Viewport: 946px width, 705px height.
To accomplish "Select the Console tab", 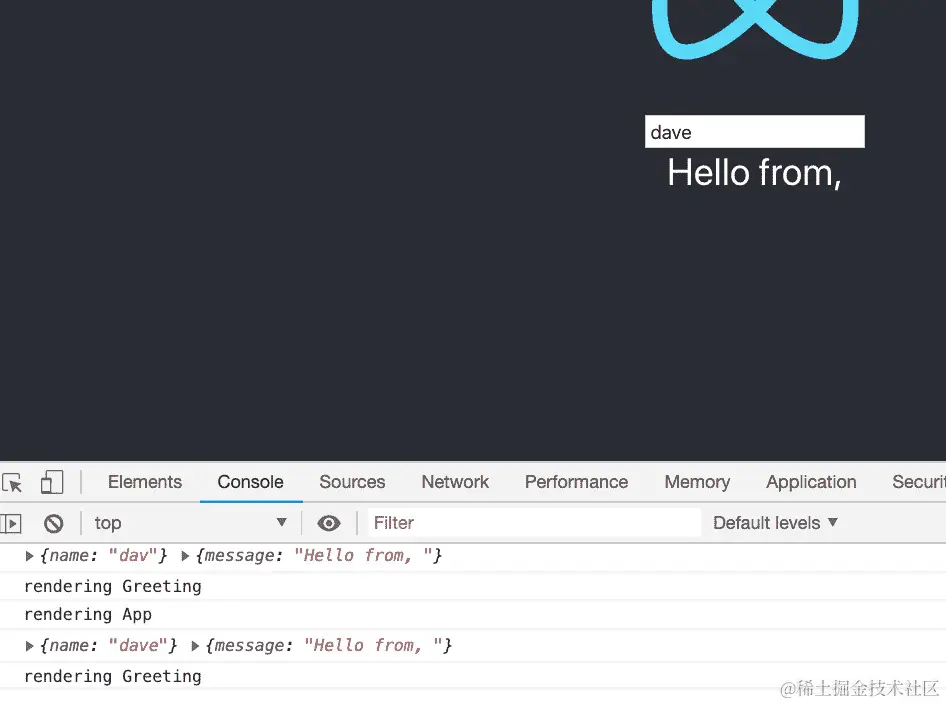I will pos(250,482).
